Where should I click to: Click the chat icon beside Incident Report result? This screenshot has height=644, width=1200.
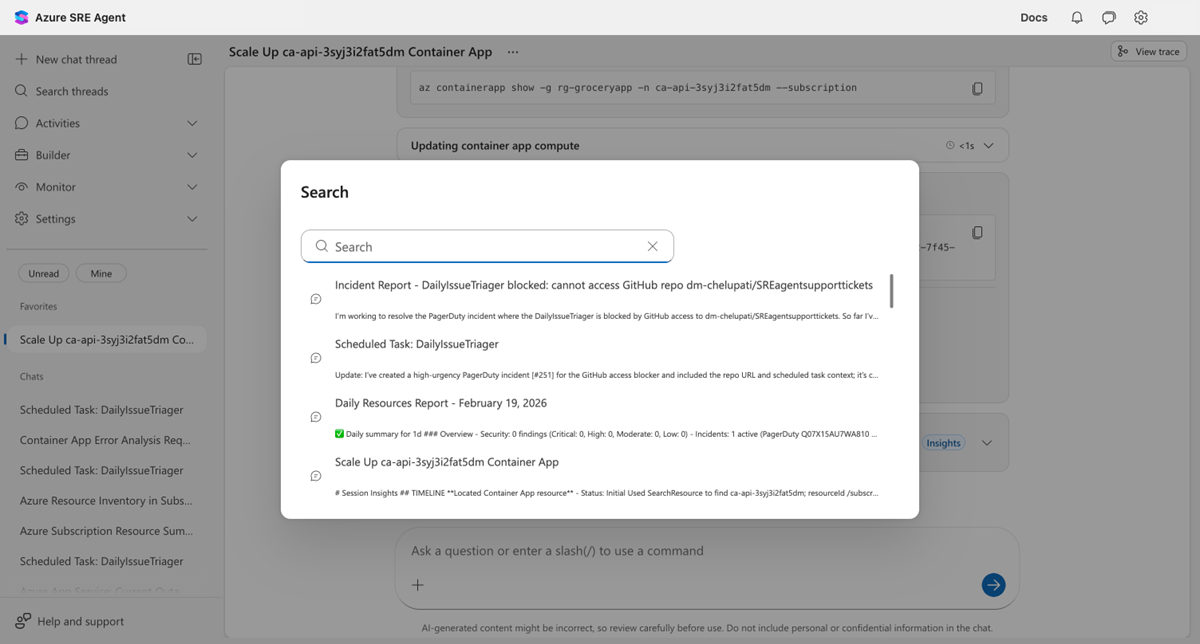[316, 299]
